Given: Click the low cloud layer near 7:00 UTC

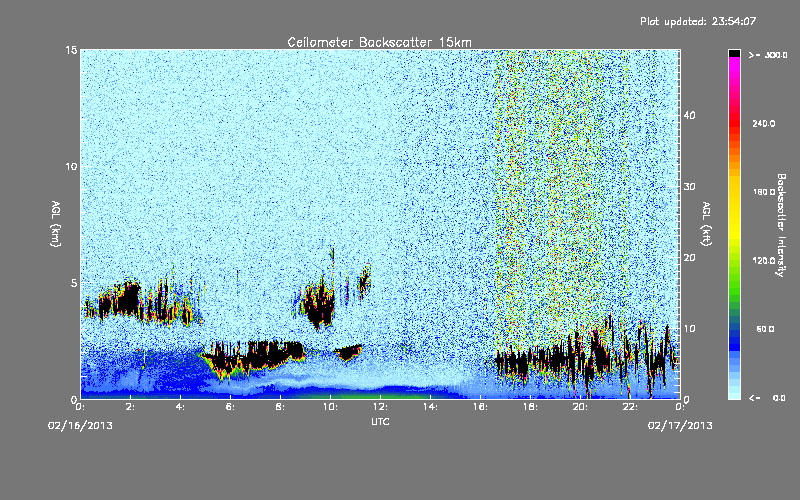Looking at the screenshot, I should coord(255,356).
